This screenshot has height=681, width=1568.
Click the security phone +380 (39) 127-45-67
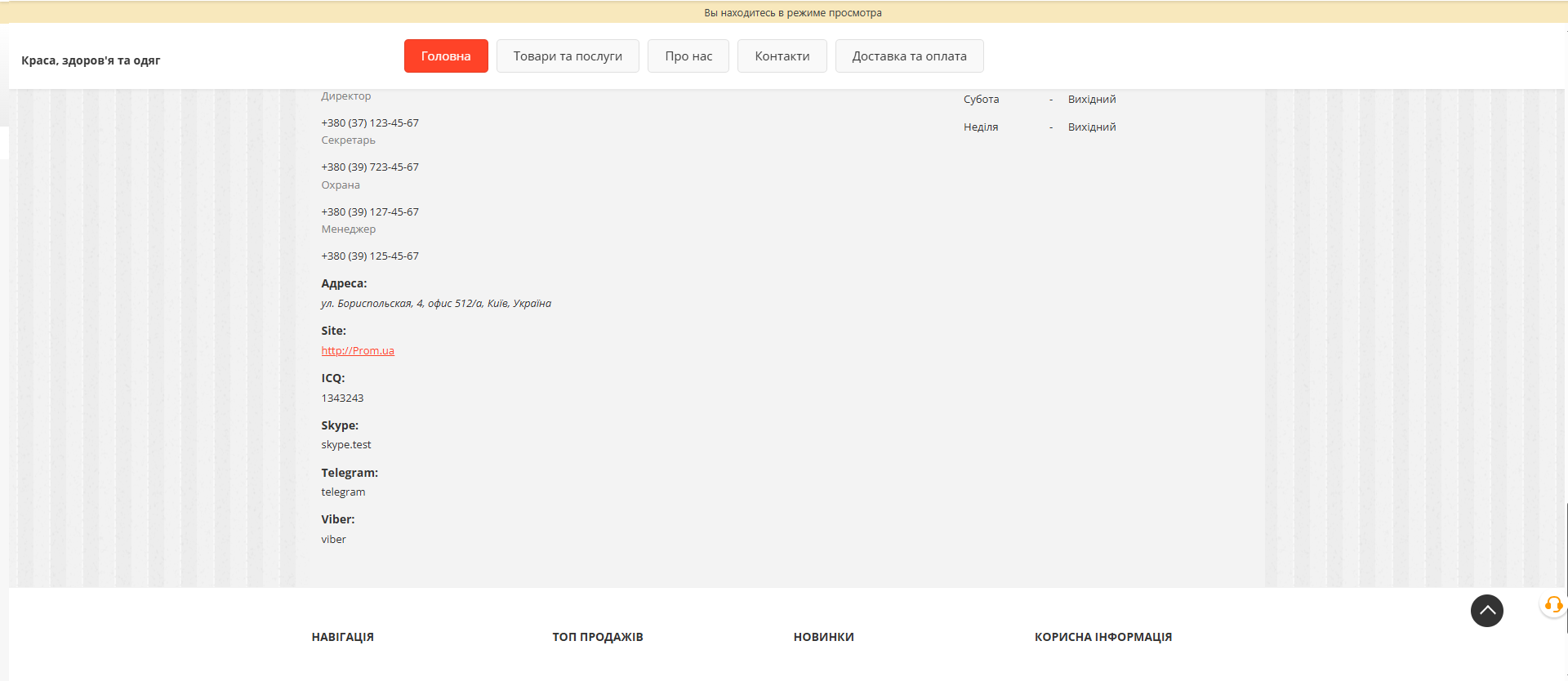(370, 212)
